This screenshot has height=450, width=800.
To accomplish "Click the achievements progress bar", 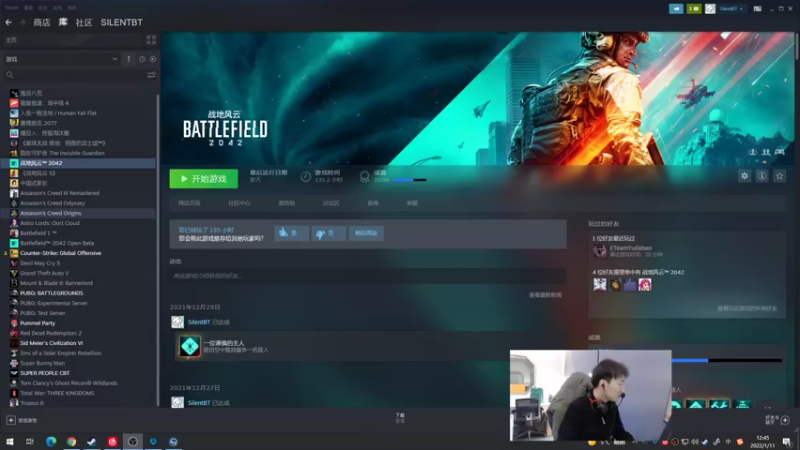I will click(409, 180).
